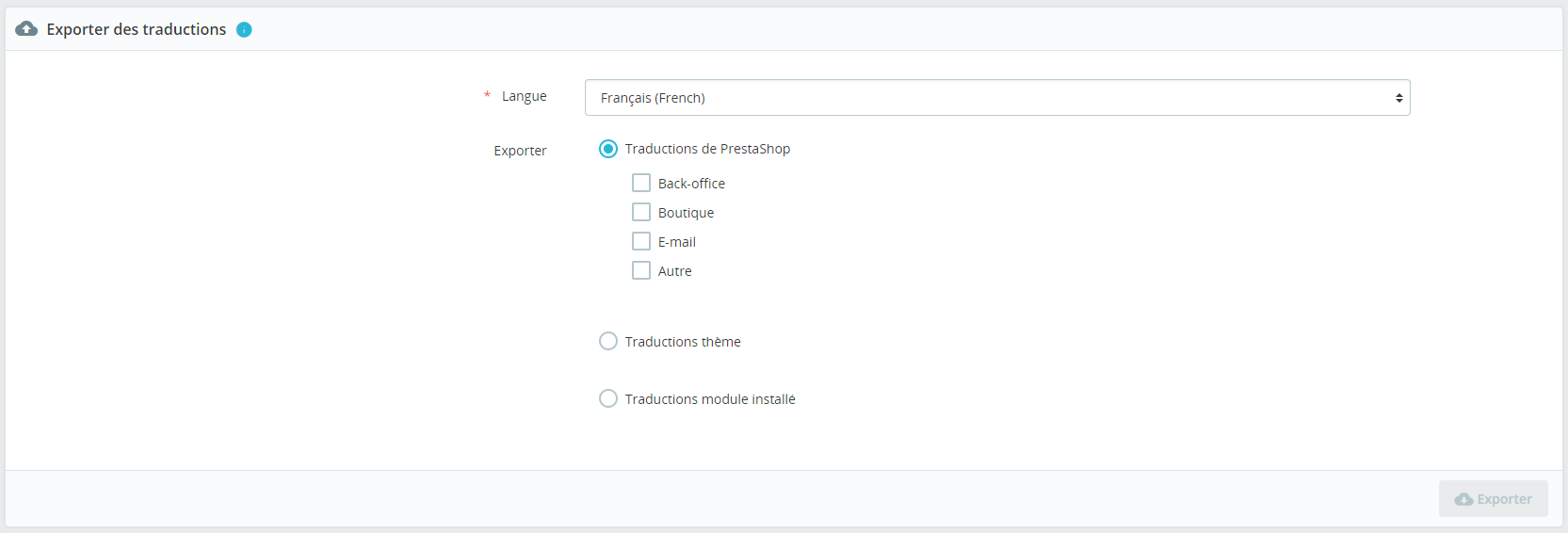Open the Langue language dropdown
Image resolution: width=1568 pixels, height=533 pixels.
pyautogui.click(x=997, y=98)
